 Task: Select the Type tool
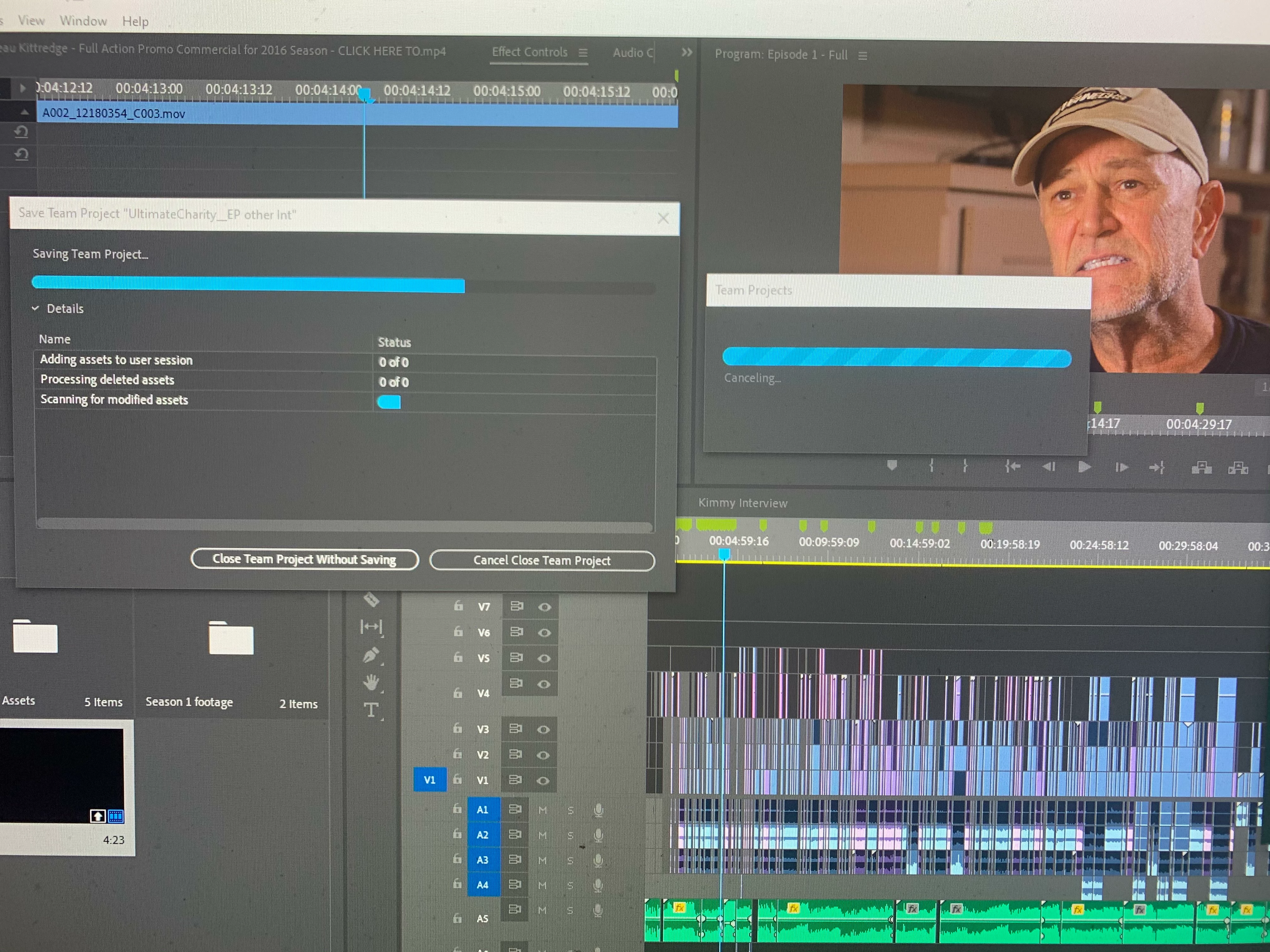coord(371,710)
